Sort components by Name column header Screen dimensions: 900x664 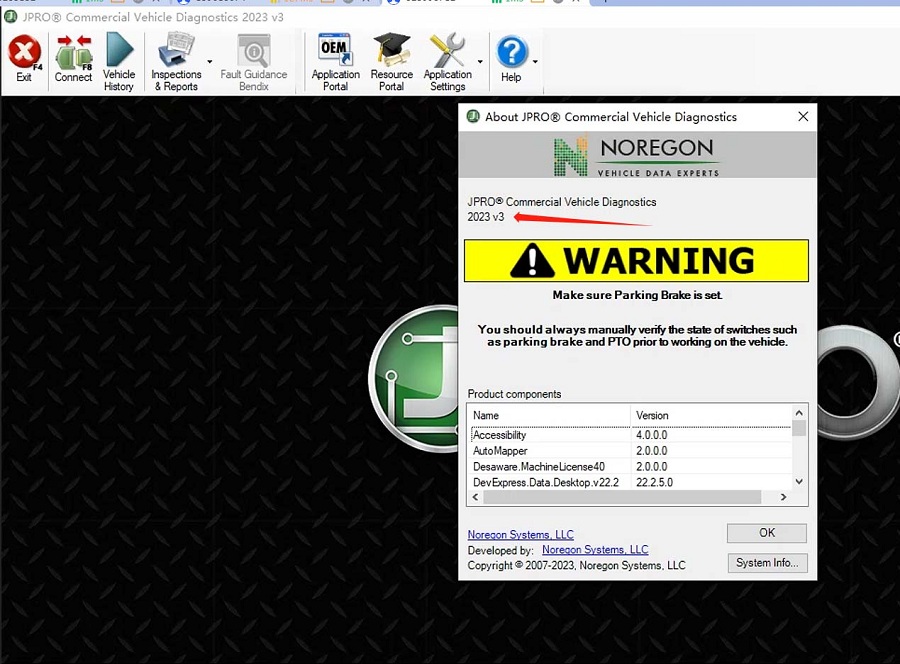tap(549, 415)
